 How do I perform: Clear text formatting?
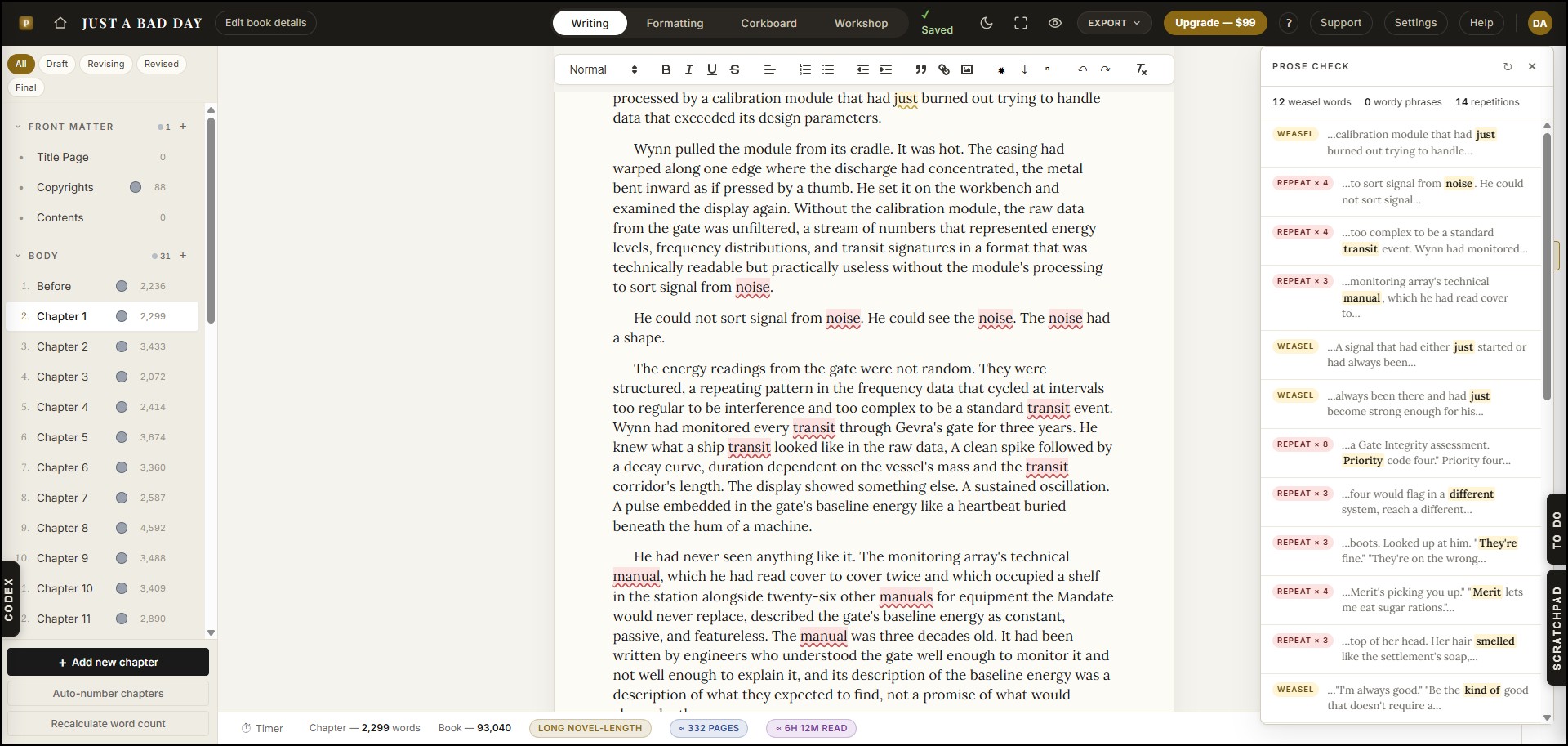point(1141,69)
